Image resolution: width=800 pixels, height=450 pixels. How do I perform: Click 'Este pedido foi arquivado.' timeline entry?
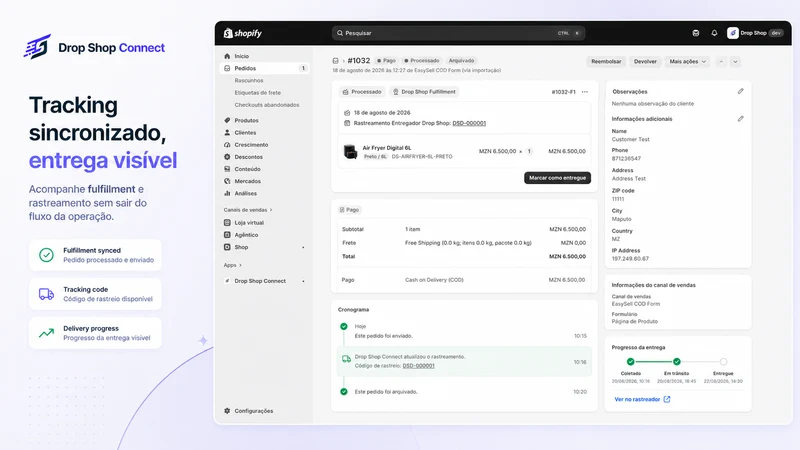pos(386,392)
